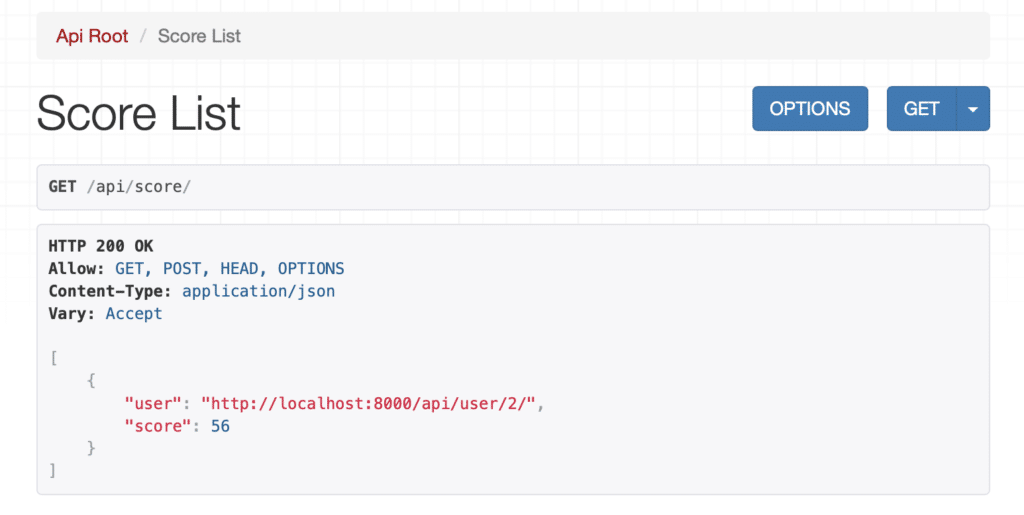Click the application/json value
This screenshot has height=515, width=1024.
[x=258, y=291]
